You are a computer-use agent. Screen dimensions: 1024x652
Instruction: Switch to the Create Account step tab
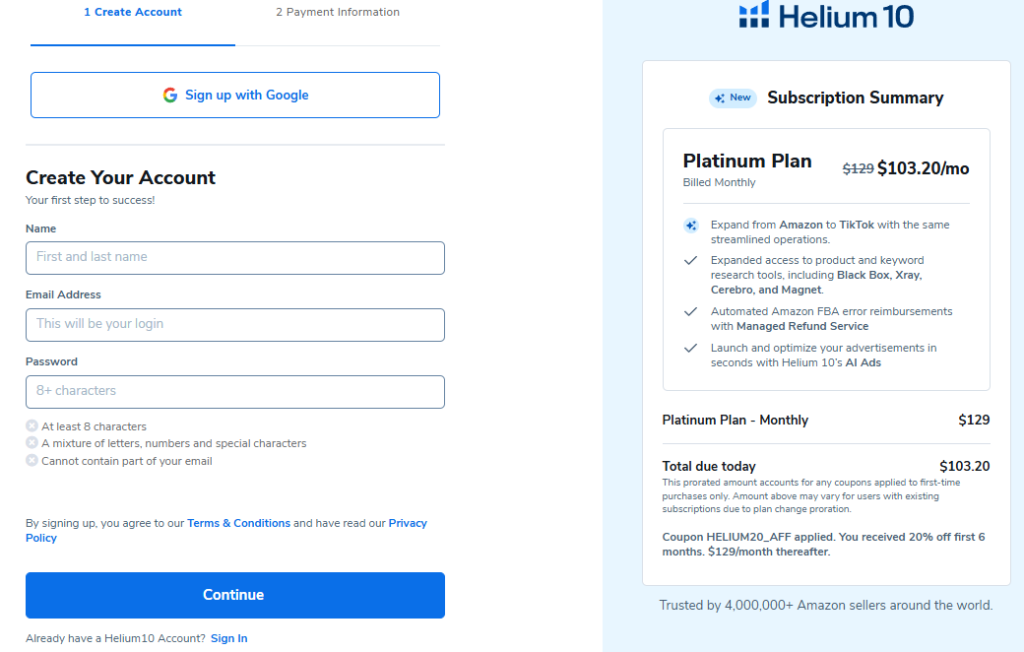point(133,13)
